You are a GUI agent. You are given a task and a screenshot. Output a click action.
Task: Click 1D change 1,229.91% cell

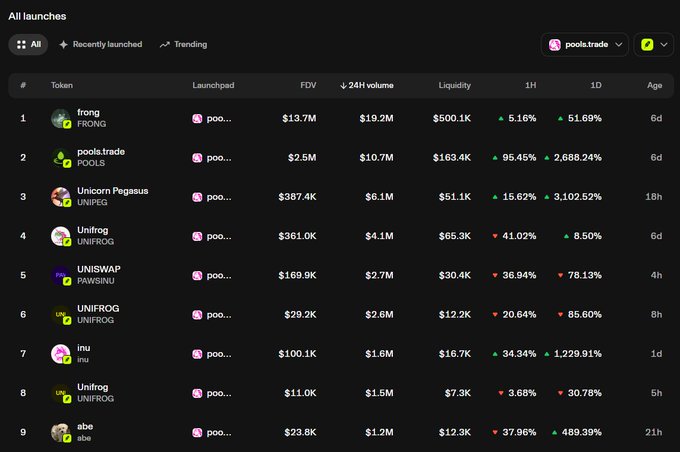tap(573, 354)
